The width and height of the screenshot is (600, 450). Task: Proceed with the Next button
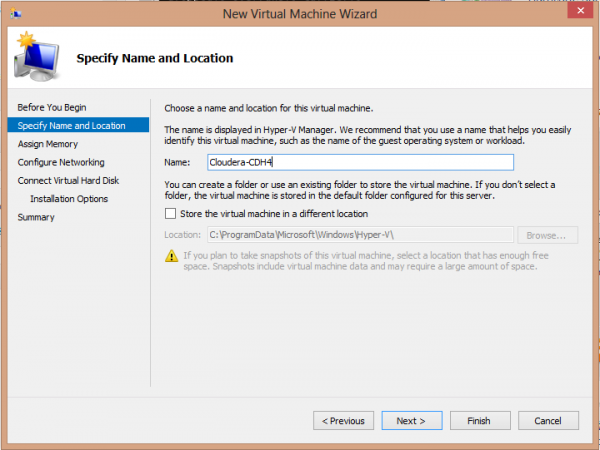pos(412,421)
